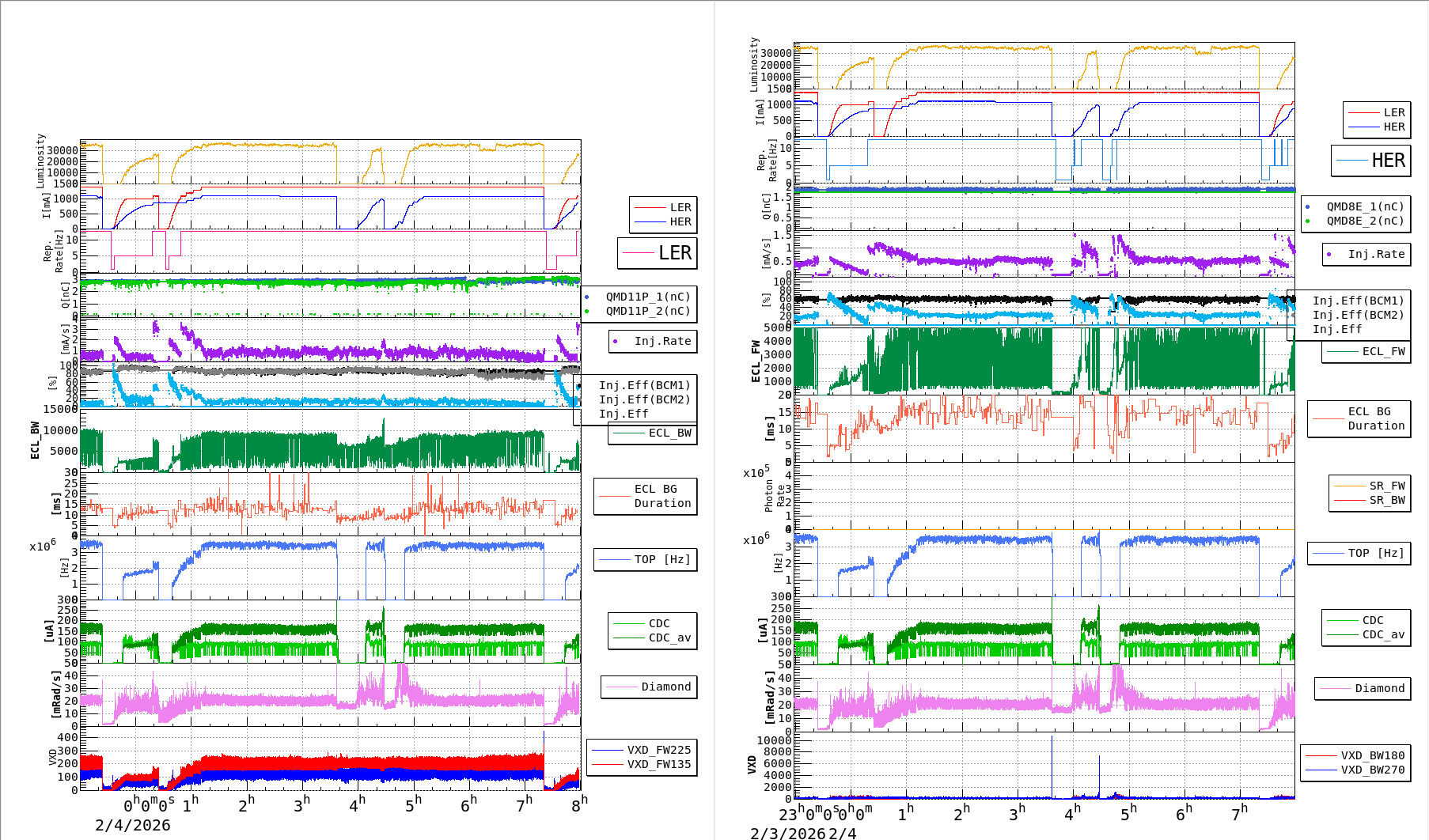Click the SR_FW legend entry
The height and width of the screenshot is (840, 1429).
click(1386, 486)
